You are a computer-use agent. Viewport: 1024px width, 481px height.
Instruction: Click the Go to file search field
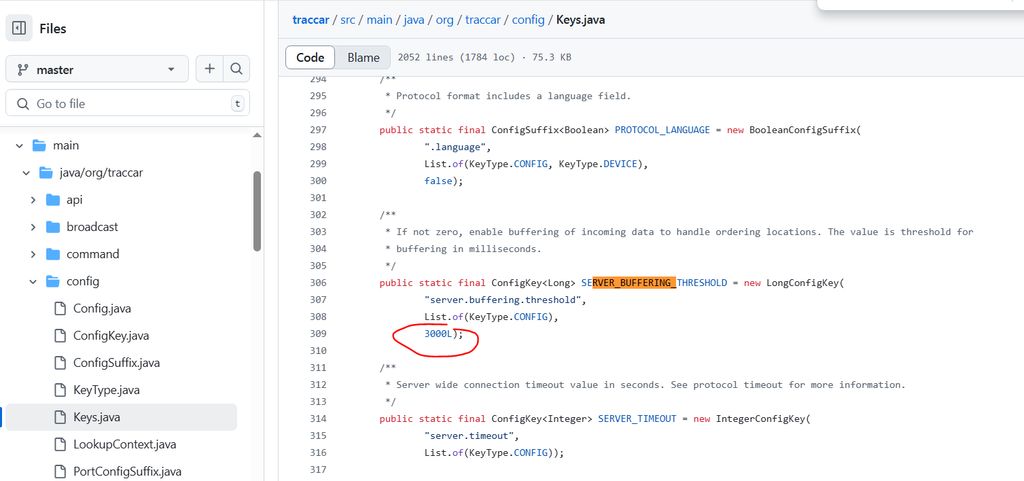click(128, 103)
